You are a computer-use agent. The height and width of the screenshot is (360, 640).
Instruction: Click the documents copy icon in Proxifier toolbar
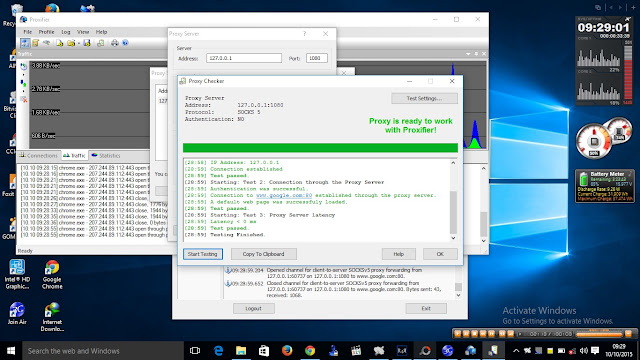pos(100,43)
